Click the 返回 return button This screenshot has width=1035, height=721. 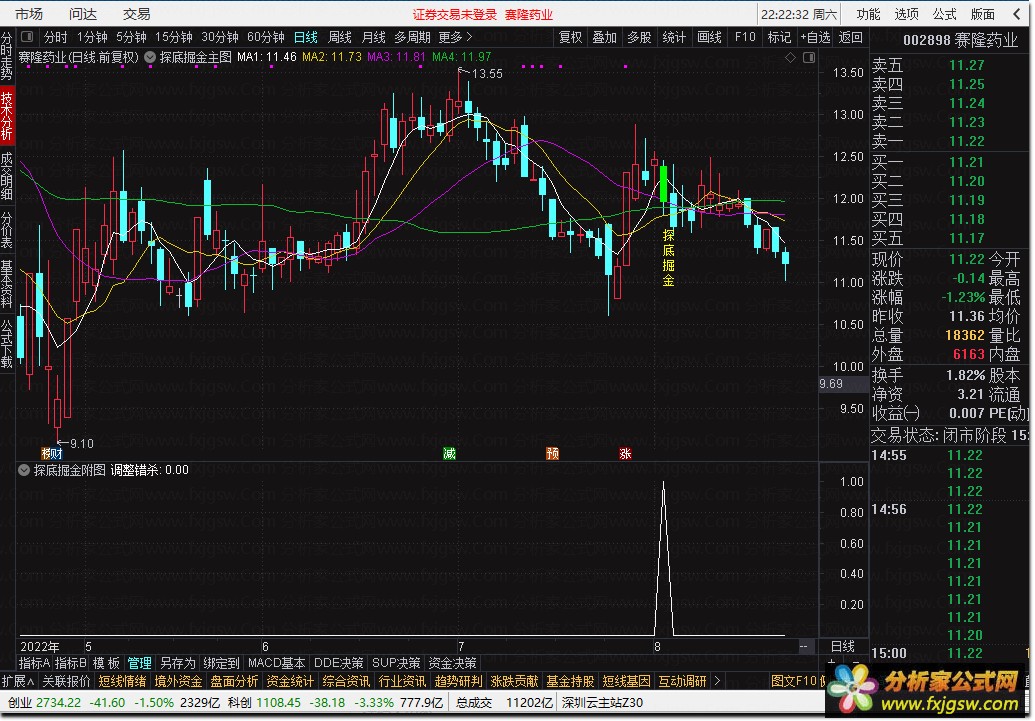pyautogui.click(x=850, y=38)
